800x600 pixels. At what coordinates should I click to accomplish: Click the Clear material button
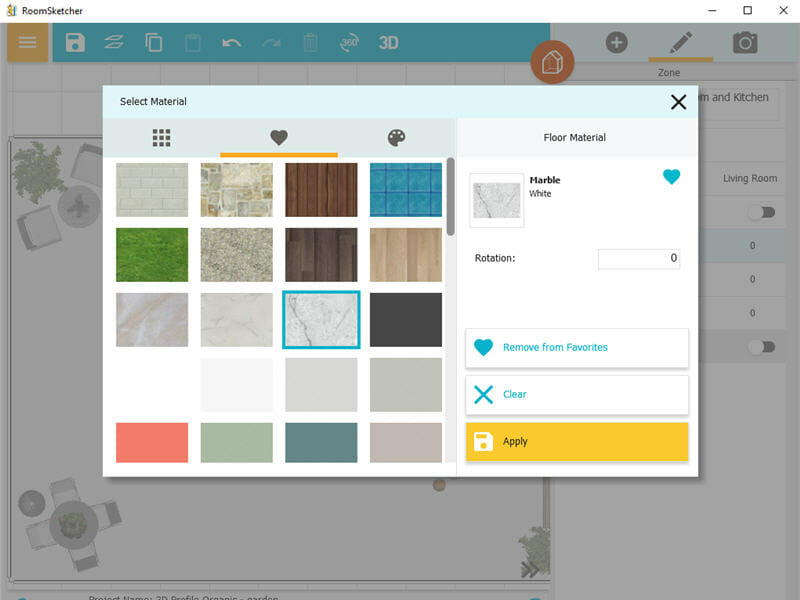(x=577, y=394)
